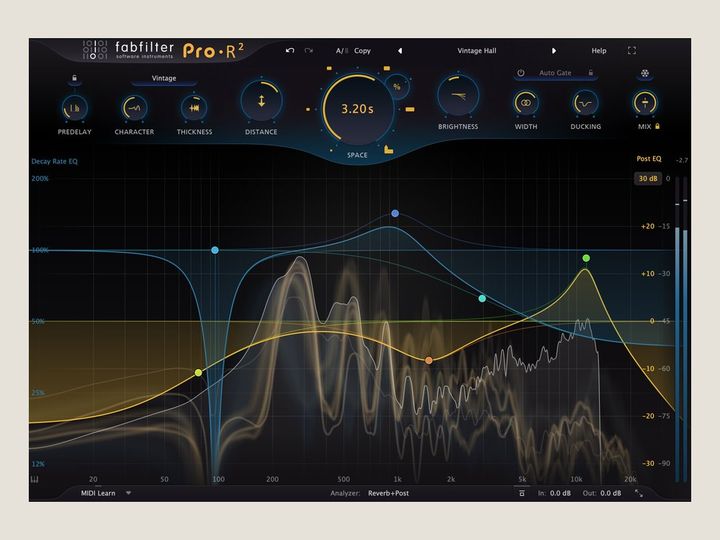Image resolution: width=720 pixels, height=540 pixels.
Task: Toggle the Auto Gate lock icon
Action: (x=591, y=73)
